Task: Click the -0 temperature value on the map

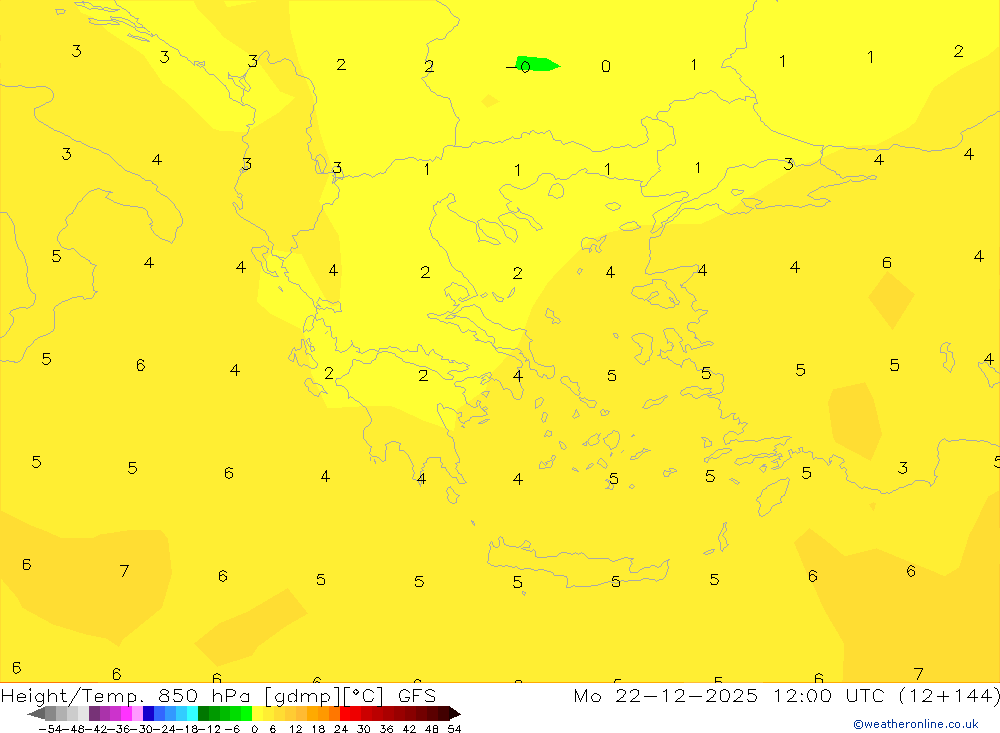Action: coord(518,66)
